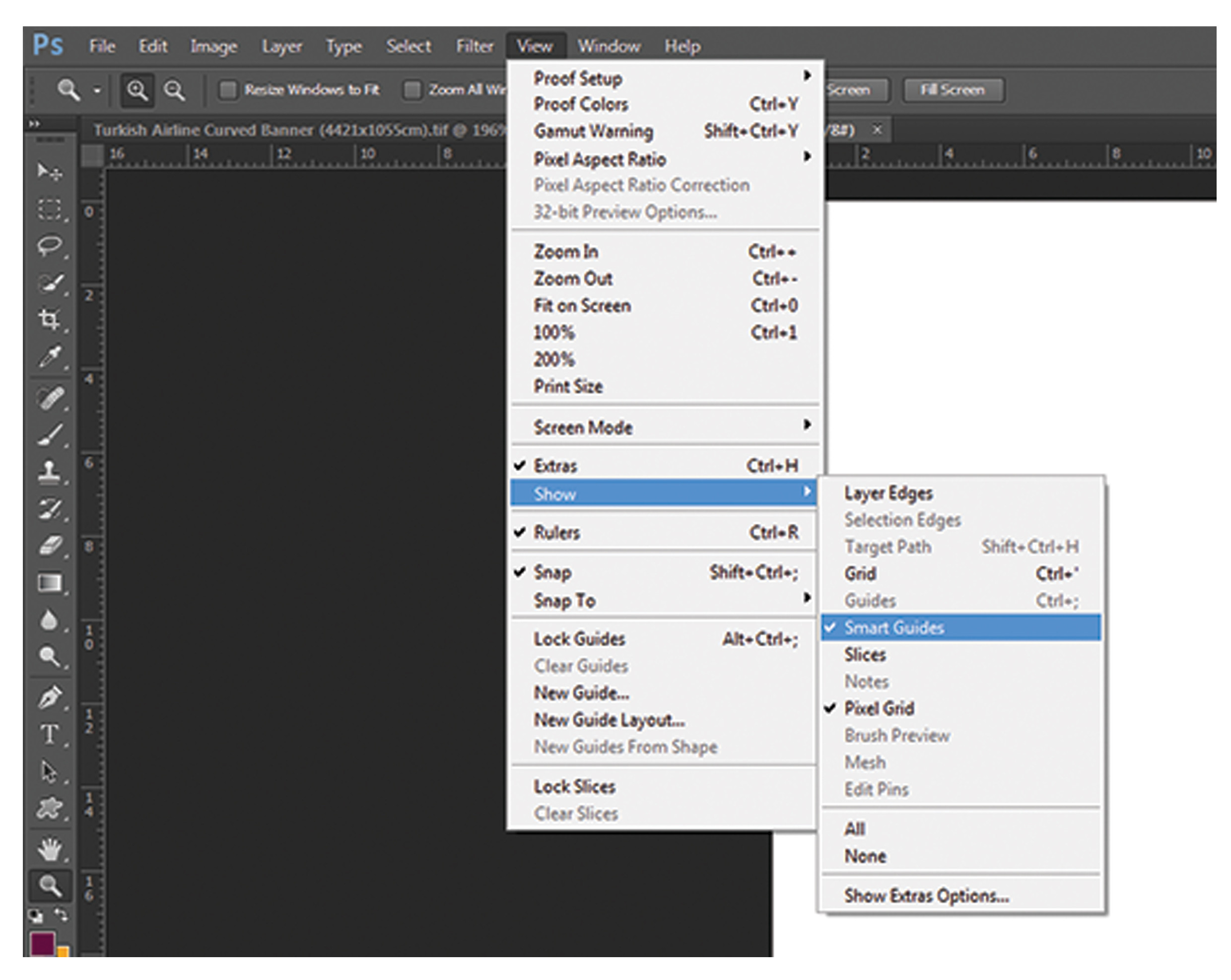Select the Move tool
The width and height of the screenshot is (1231, 980).
[50, 171]
